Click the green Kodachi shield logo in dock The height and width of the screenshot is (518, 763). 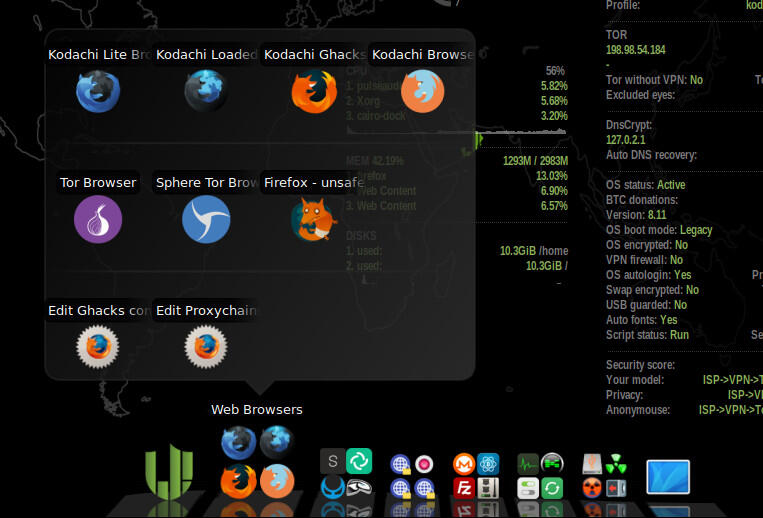point(169,471)
